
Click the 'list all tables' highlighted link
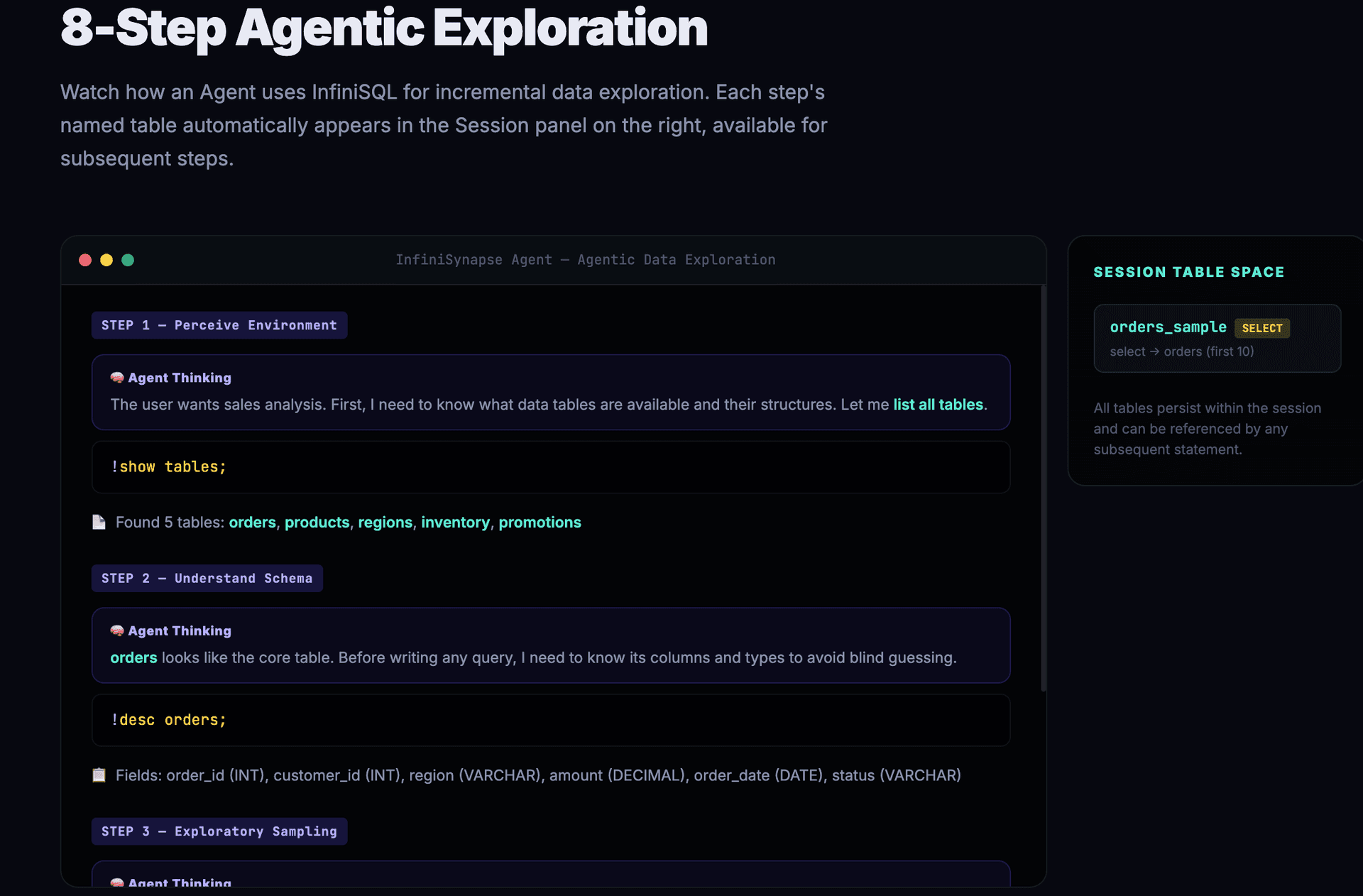938,405
